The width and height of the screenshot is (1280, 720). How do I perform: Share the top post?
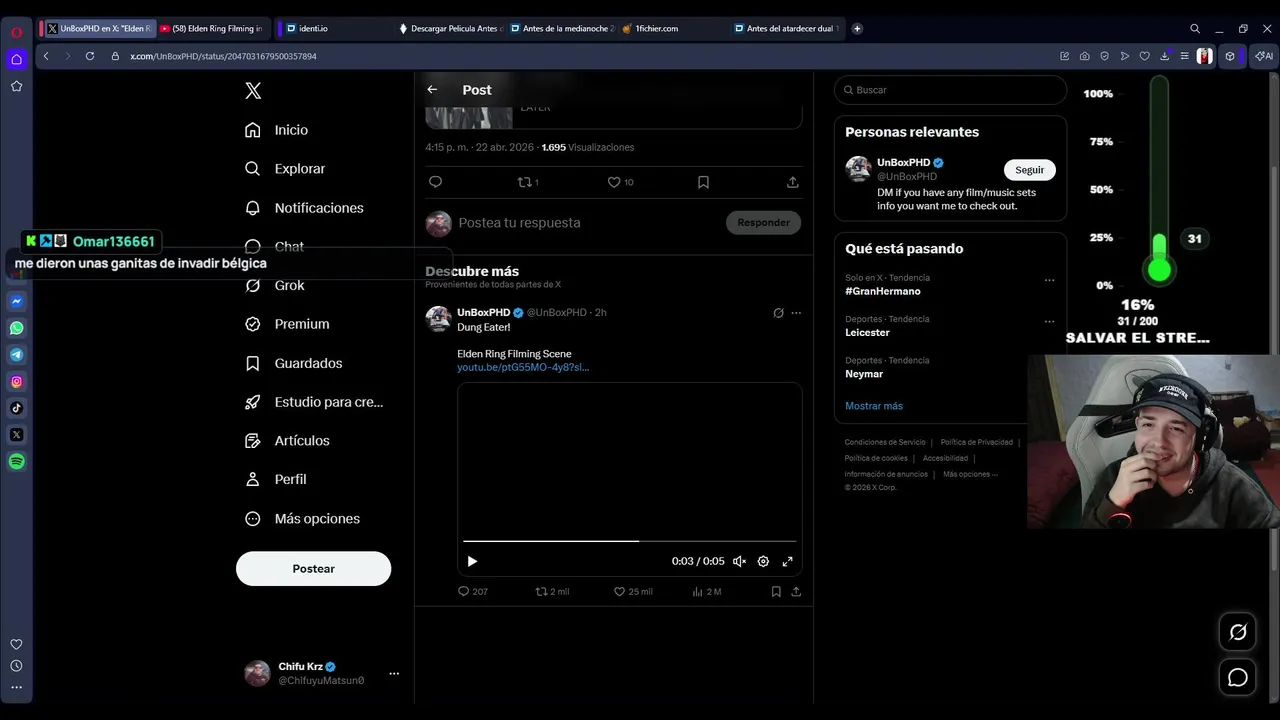(793, 182)
